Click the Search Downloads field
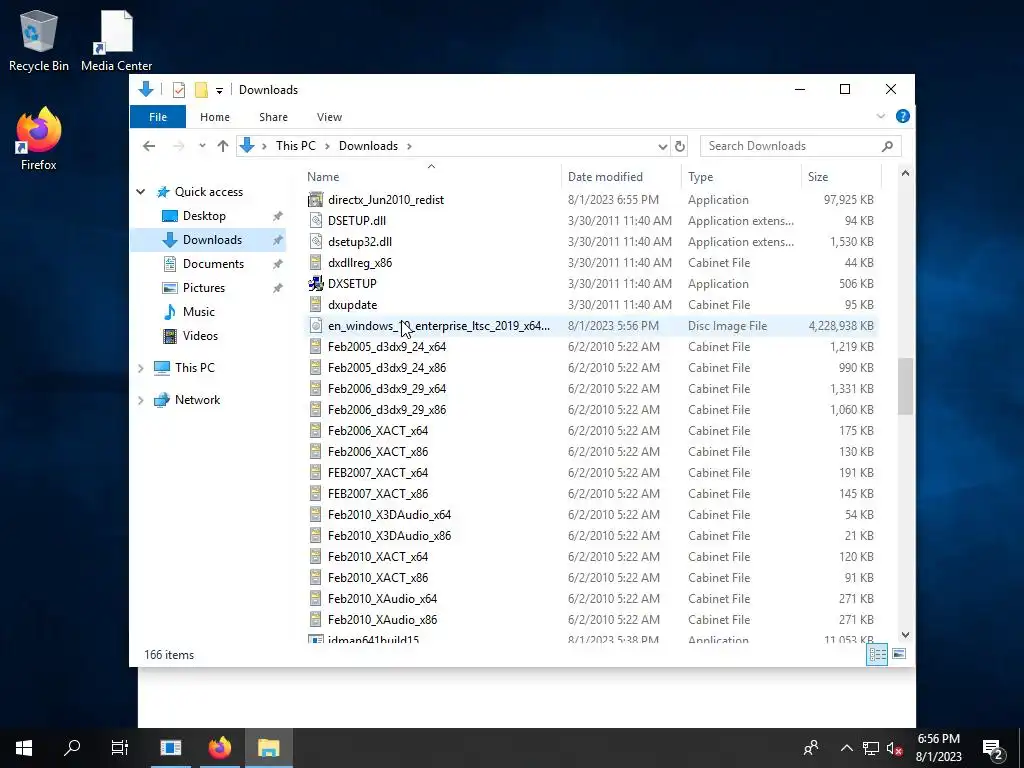The image size is (1024, 768). coord(801,146)
